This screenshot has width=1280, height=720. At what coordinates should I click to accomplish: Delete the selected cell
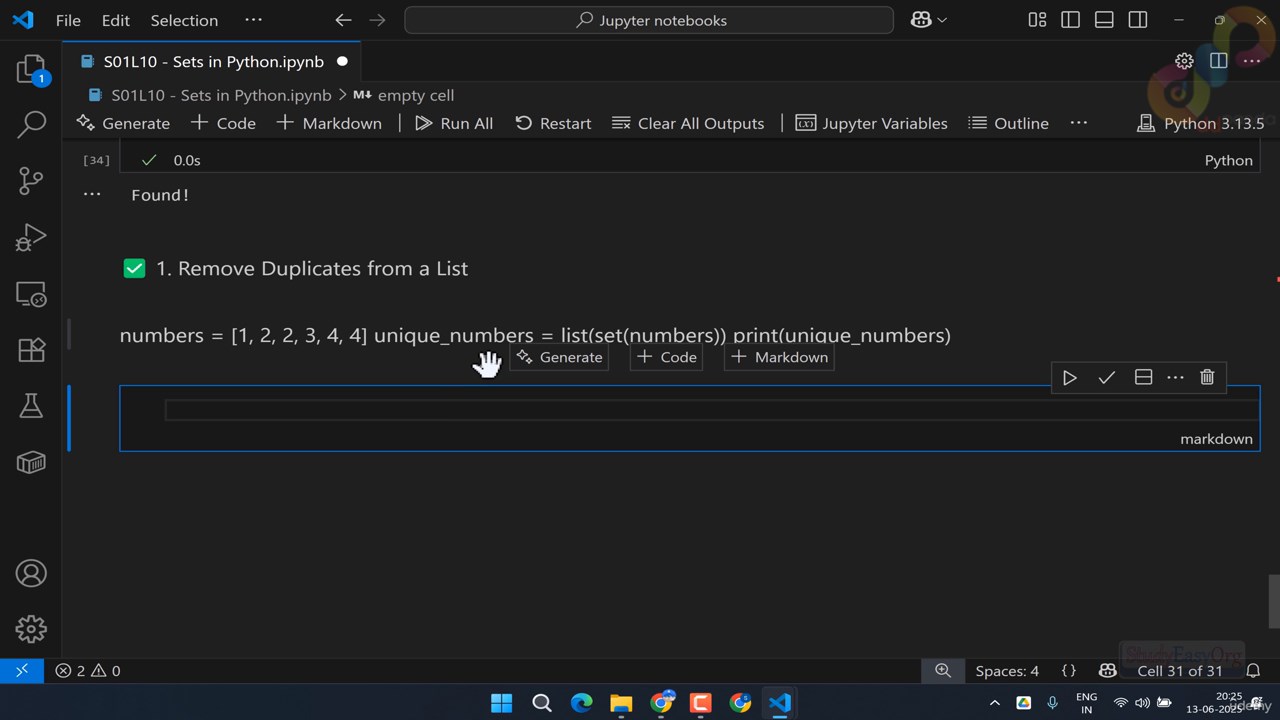tap(1207, 377)
